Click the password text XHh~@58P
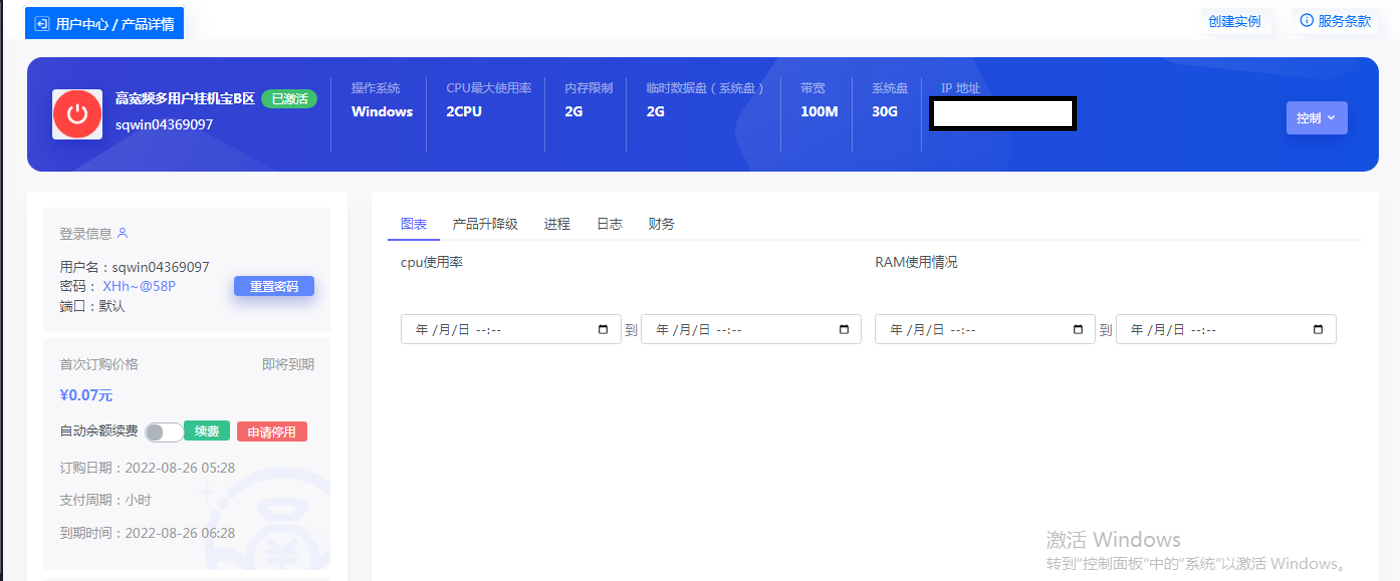The image size is (1400, 581). [139, 287]
